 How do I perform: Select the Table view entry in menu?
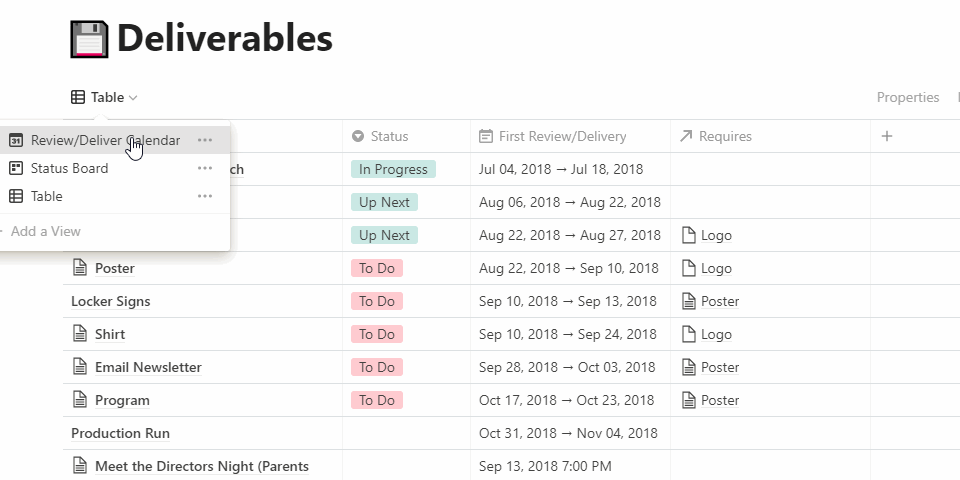pyautogui.click(x=47, y=197)
